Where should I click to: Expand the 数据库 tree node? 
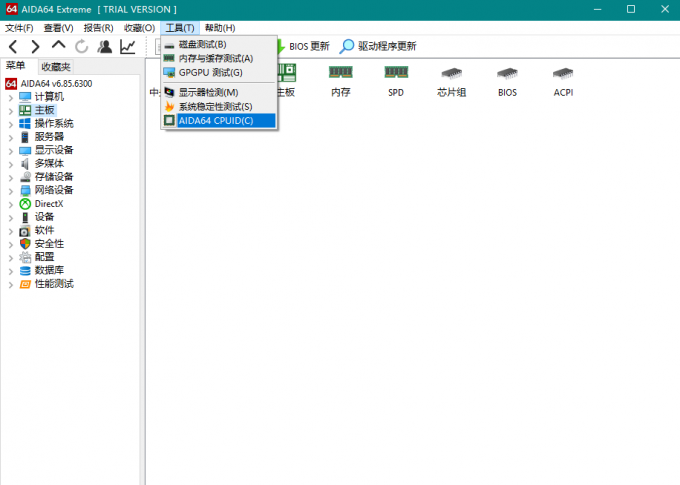[11, 271]
